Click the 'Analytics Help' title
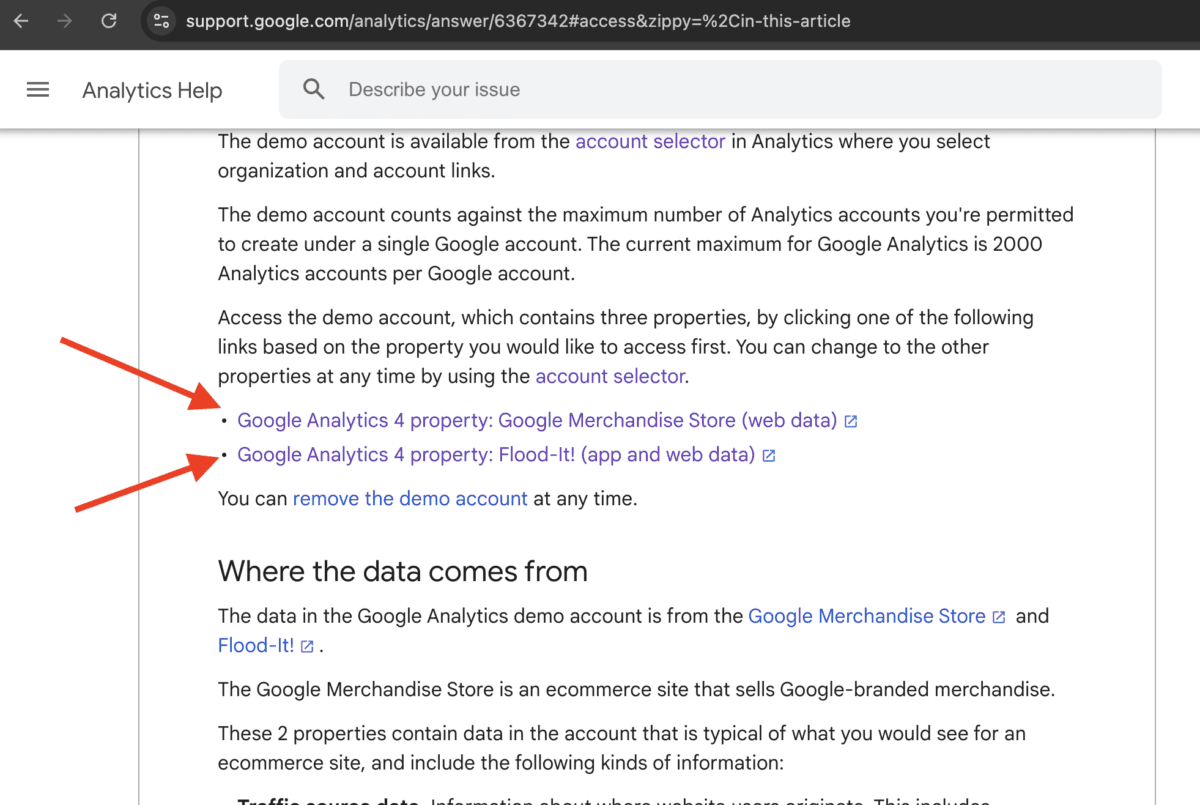The width and height of the screenshot is (1200, 805). pos(152,90)
